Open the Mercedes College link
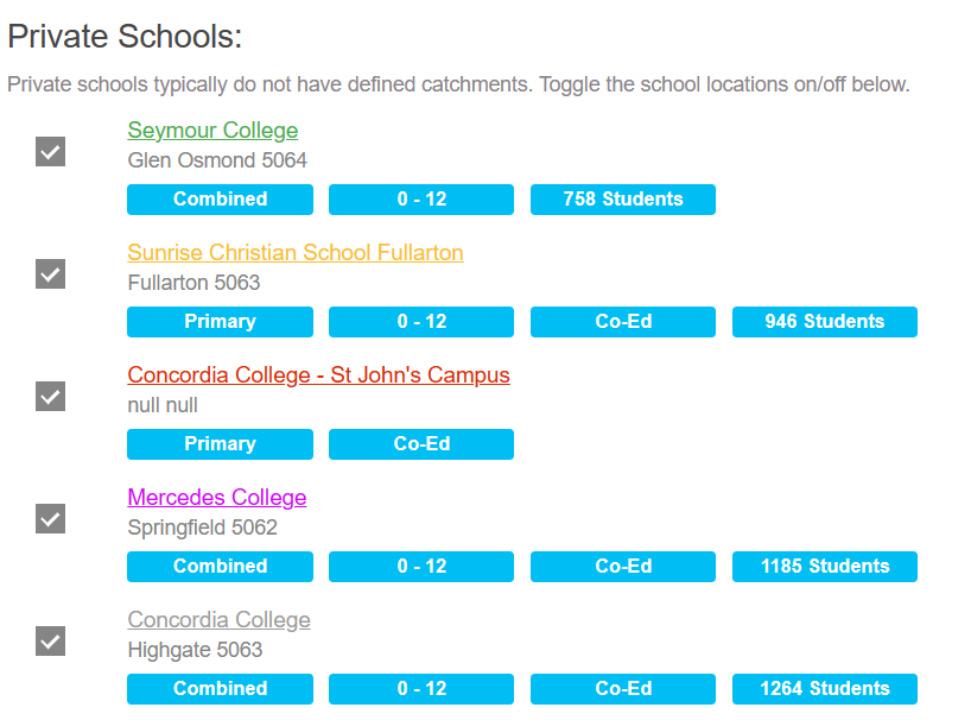 pyautogui.click(x=216, y=498)
